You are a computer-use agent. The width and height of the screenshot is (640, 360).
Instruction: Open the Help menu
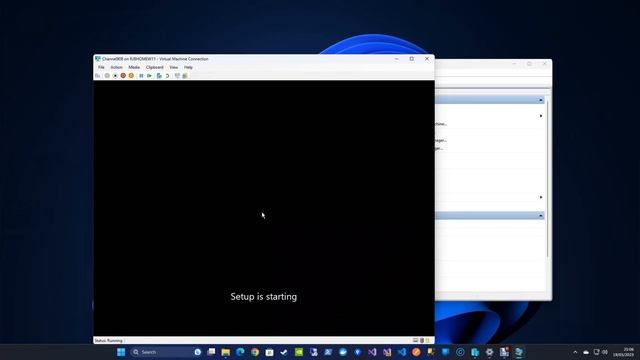pos(188,67)
